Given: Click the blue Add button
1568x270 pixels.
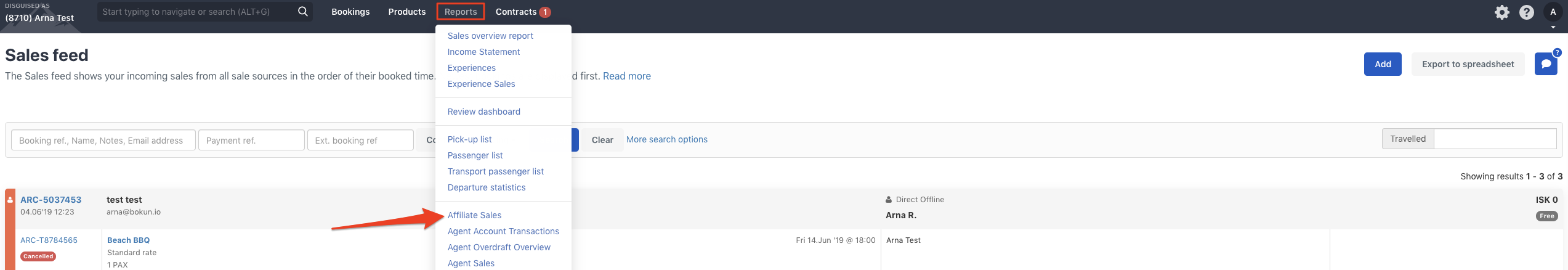Looking at the screenshot, I should [1383, 64].
